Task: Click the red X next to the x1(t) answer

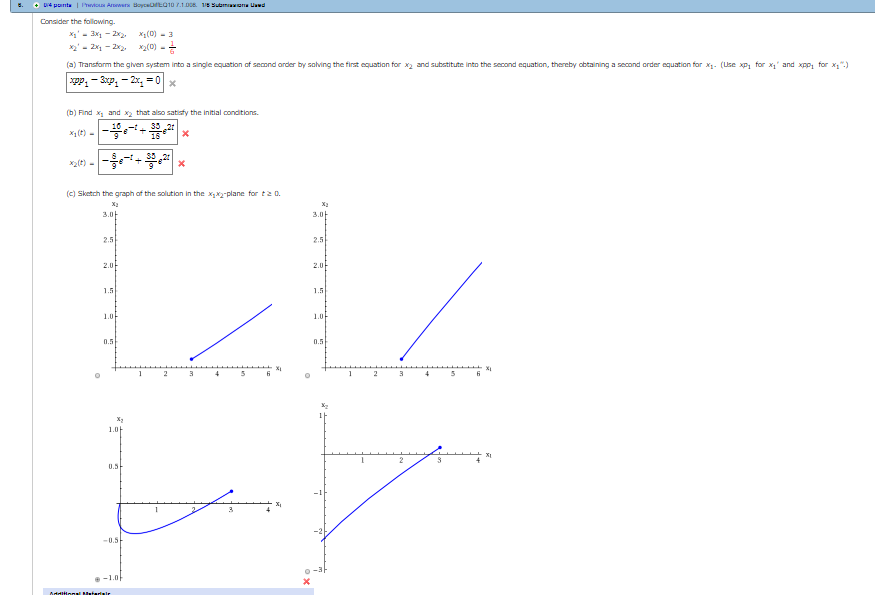Action: (185, 134)
